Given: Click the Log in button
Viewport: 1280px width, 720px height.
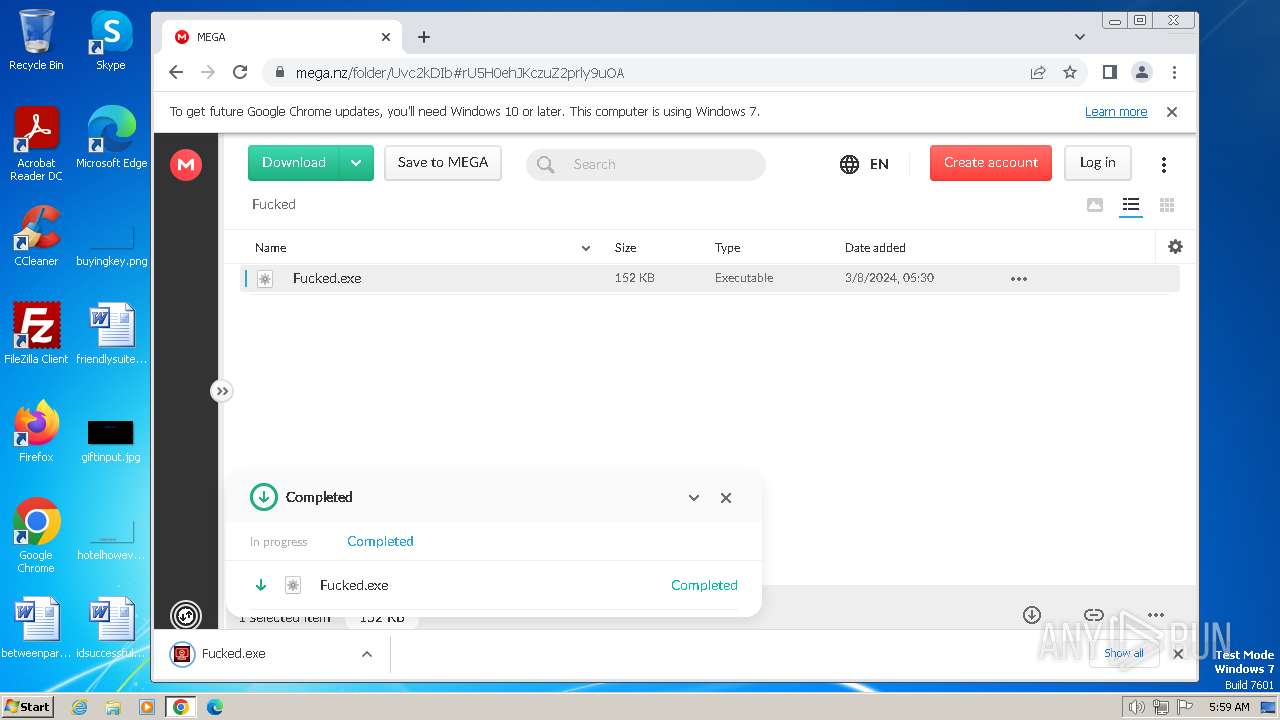Looking at the screenshot, I should tap(1097, 163).
